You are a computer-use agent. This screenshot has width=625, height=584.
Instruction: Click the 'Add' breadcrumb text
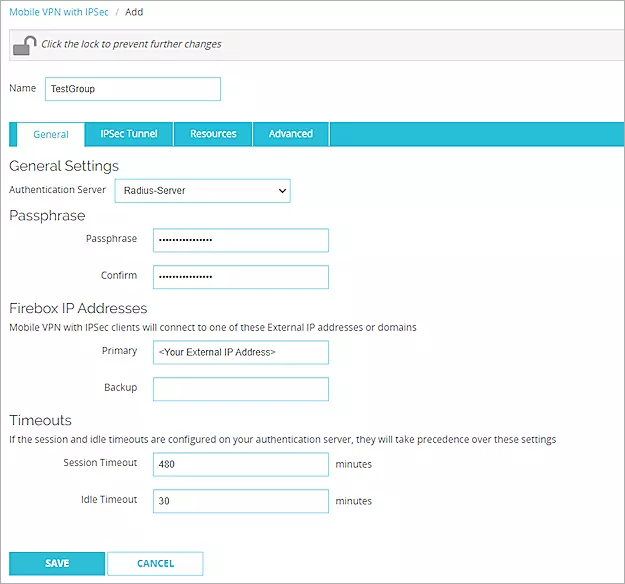[x=134, y=12]
